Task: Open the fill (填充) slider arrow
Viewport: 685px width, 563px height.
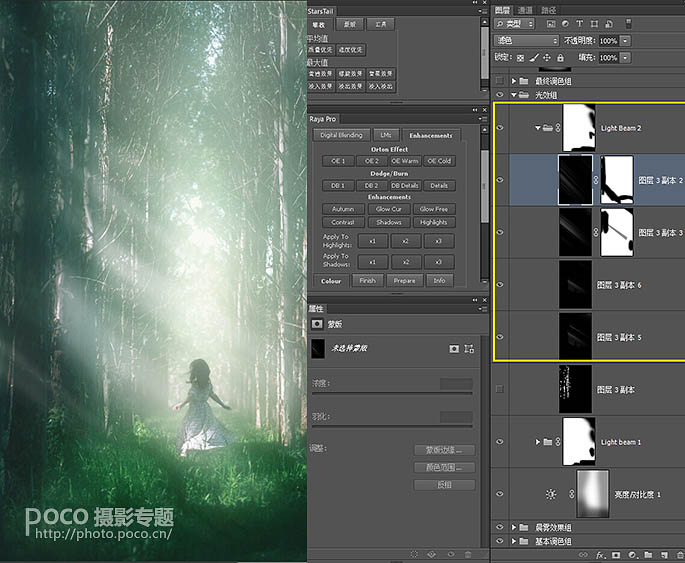Action: tap(626, 58)
